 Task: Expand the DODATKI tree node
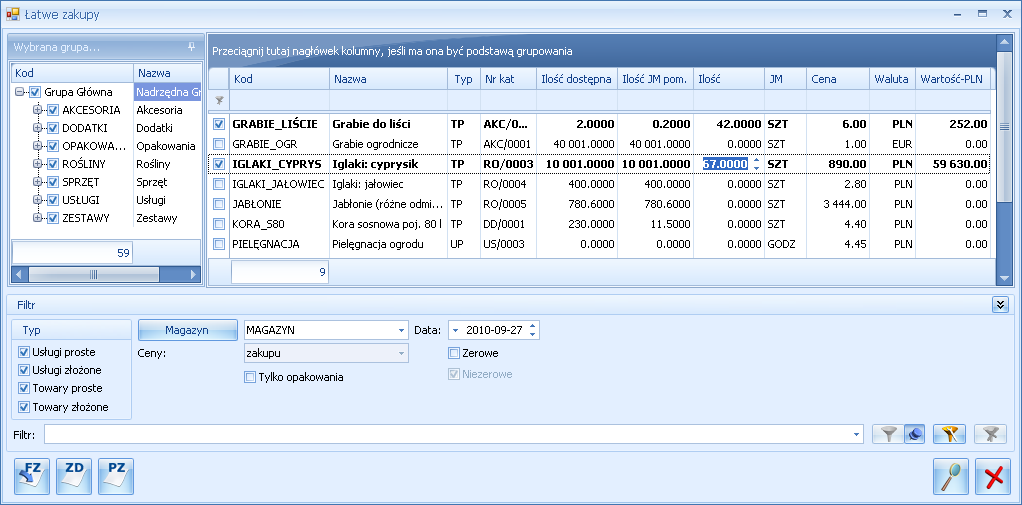(37, 128)
